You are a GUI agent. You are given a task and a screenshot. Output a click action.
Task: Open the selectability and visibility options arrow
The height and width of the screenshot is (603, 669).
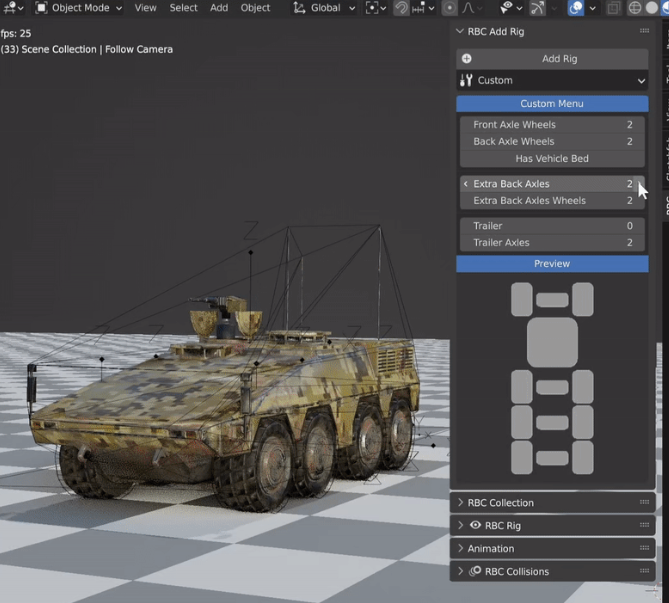pyautogui.click(x=519, y=8)
